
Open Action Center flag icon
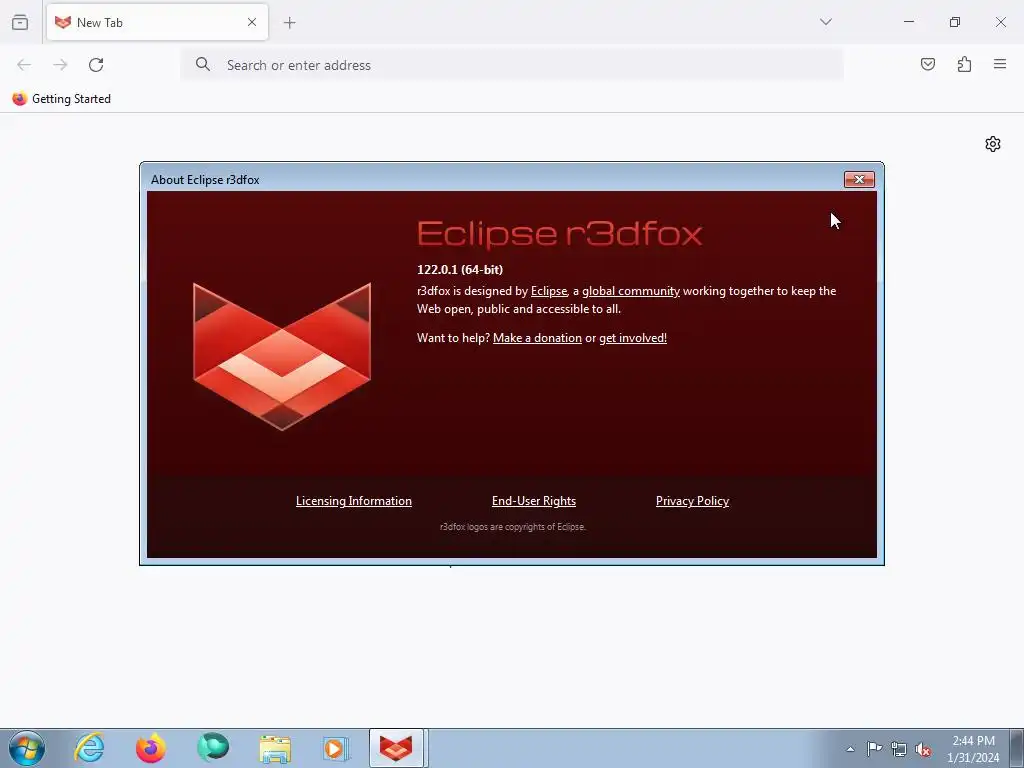pos(874,749)
